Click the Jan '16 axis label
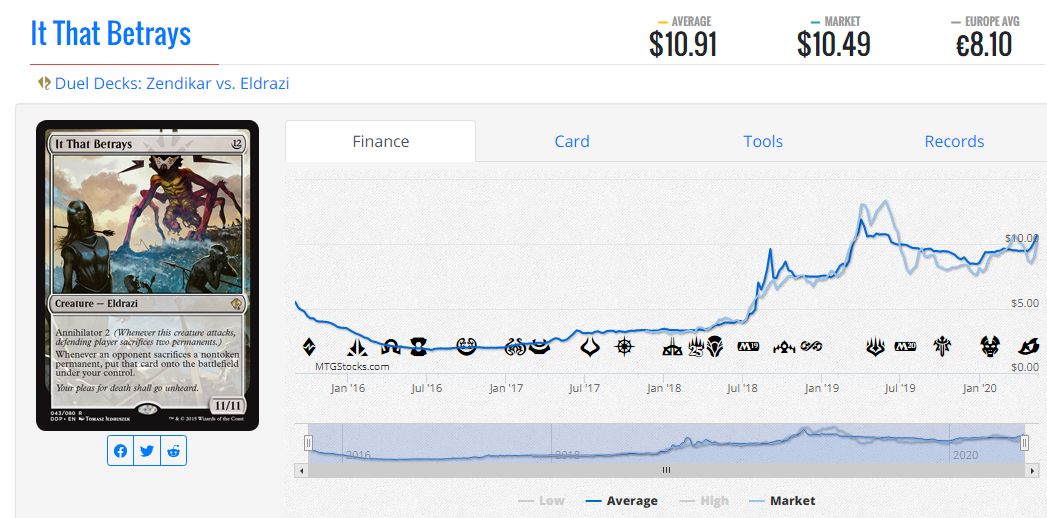1047x518 pixels. 347,388
